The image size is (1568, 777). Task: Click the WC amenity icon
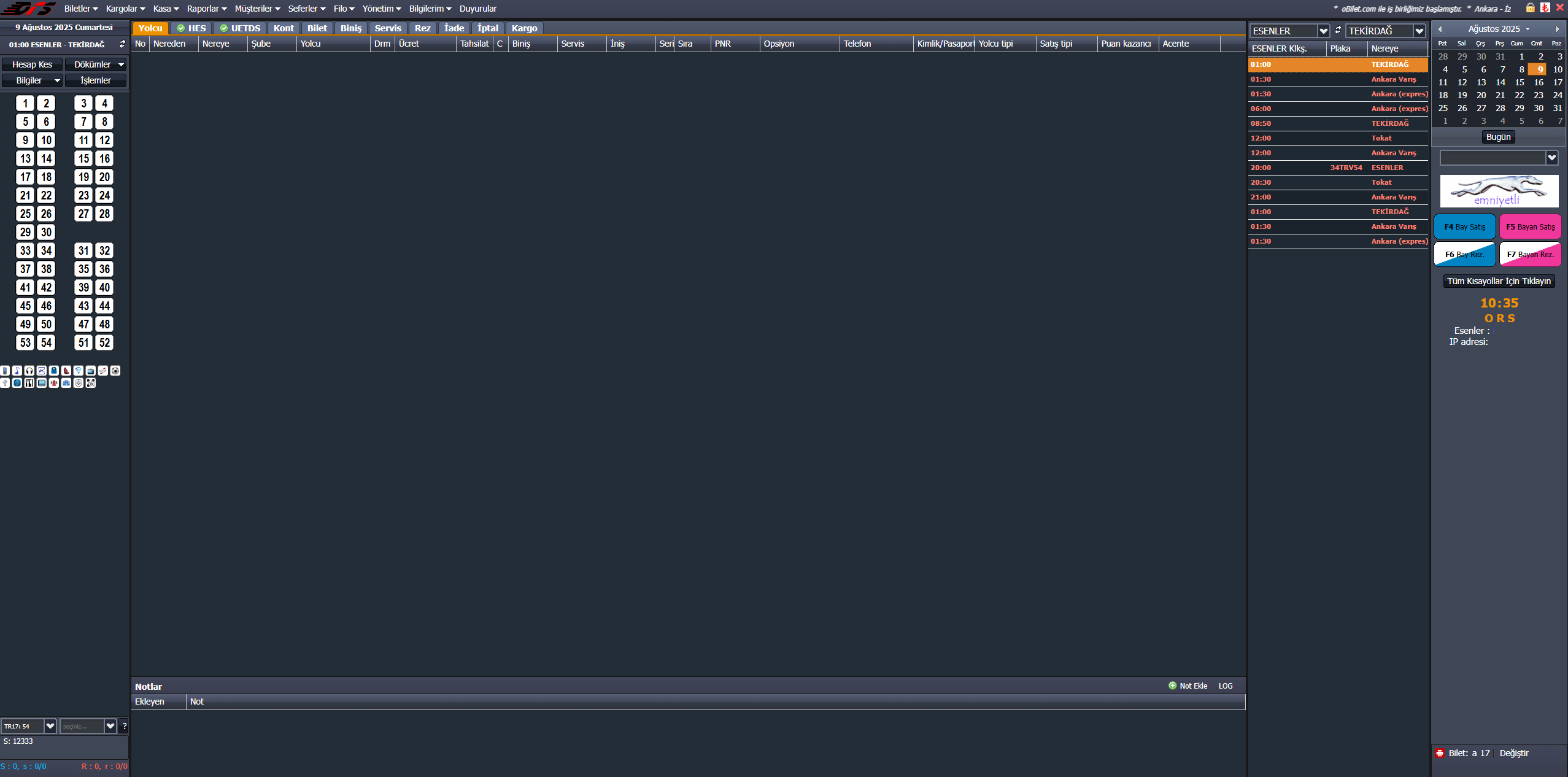[x=42, y=371]
